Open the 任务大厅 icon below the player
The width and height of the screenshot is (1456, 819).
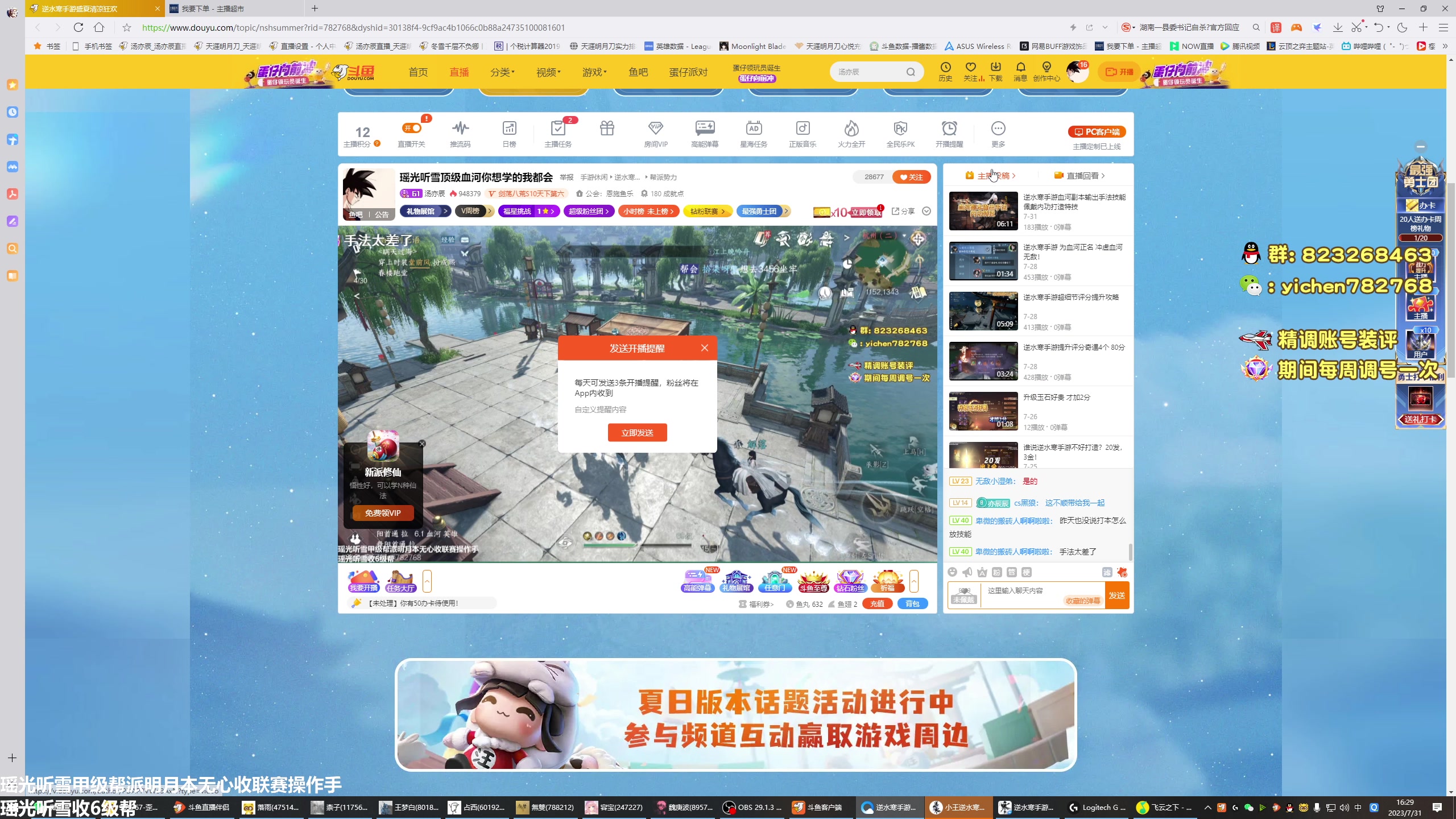tap(400, 581)
